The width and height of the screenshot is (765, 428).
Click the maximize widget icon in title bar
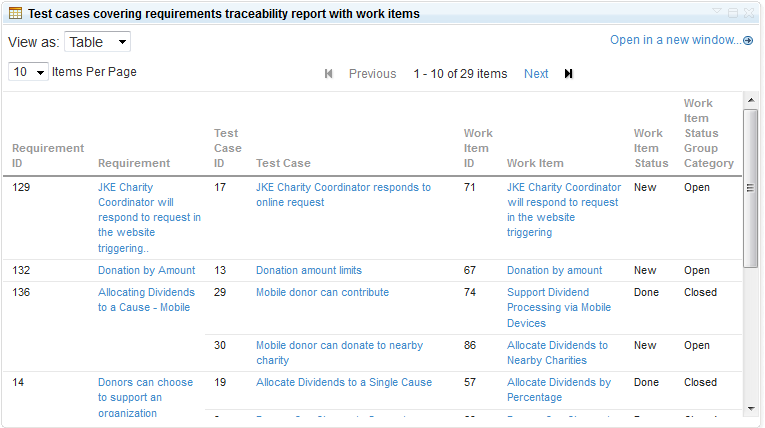733,13
